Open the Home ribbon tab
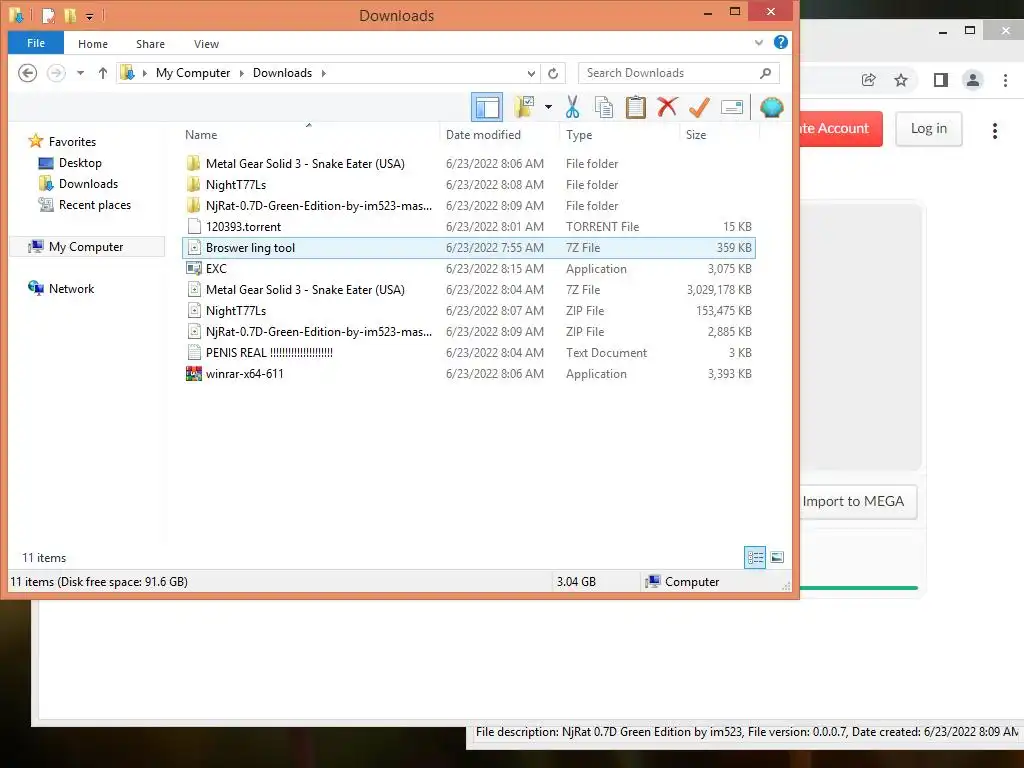Image resolution: width=1024 pixels, height=768 pixels. (93, 44)
